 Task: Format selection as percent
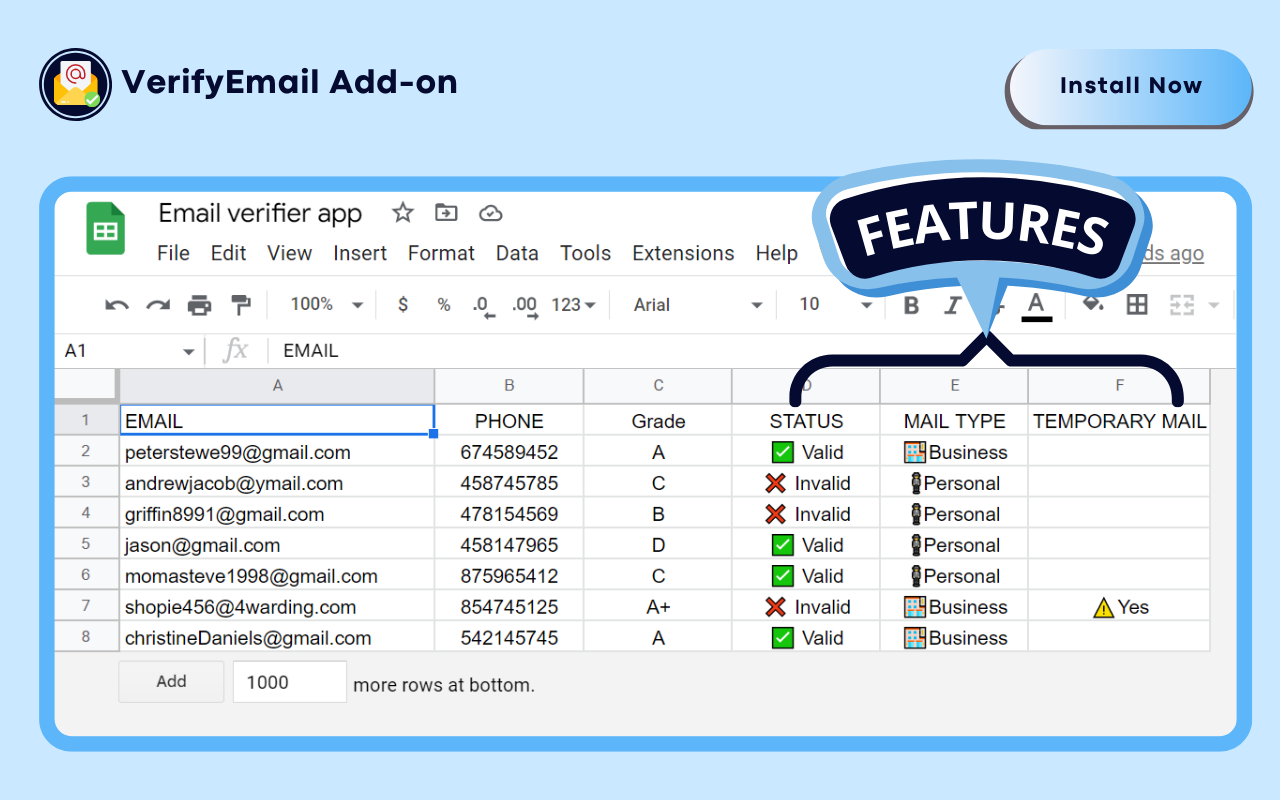click(x=443, y=305)
